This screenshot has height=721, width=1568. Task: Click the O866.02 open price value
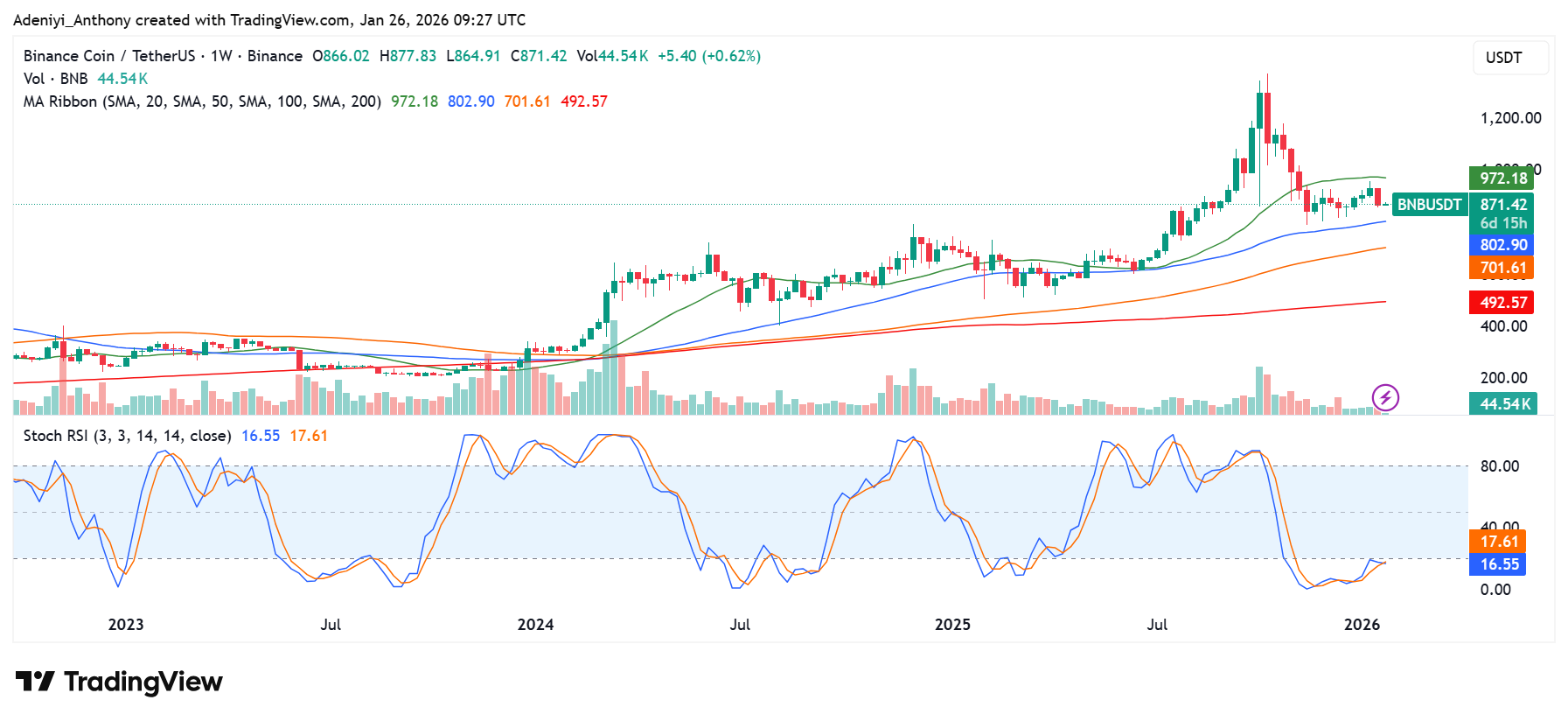pos(341,56)
